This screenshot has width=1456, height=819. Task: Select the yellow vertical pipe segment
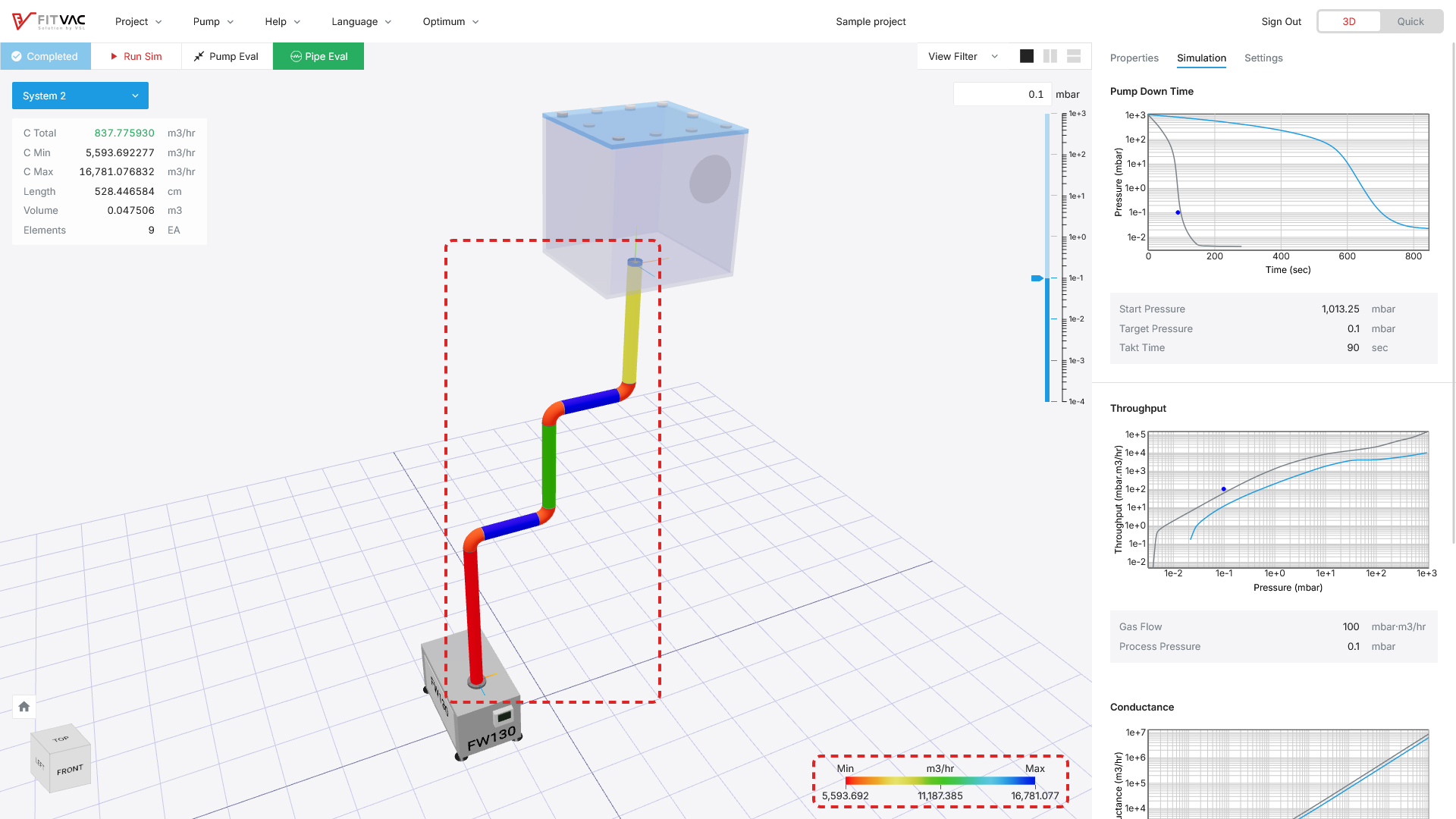click(632, 325)
